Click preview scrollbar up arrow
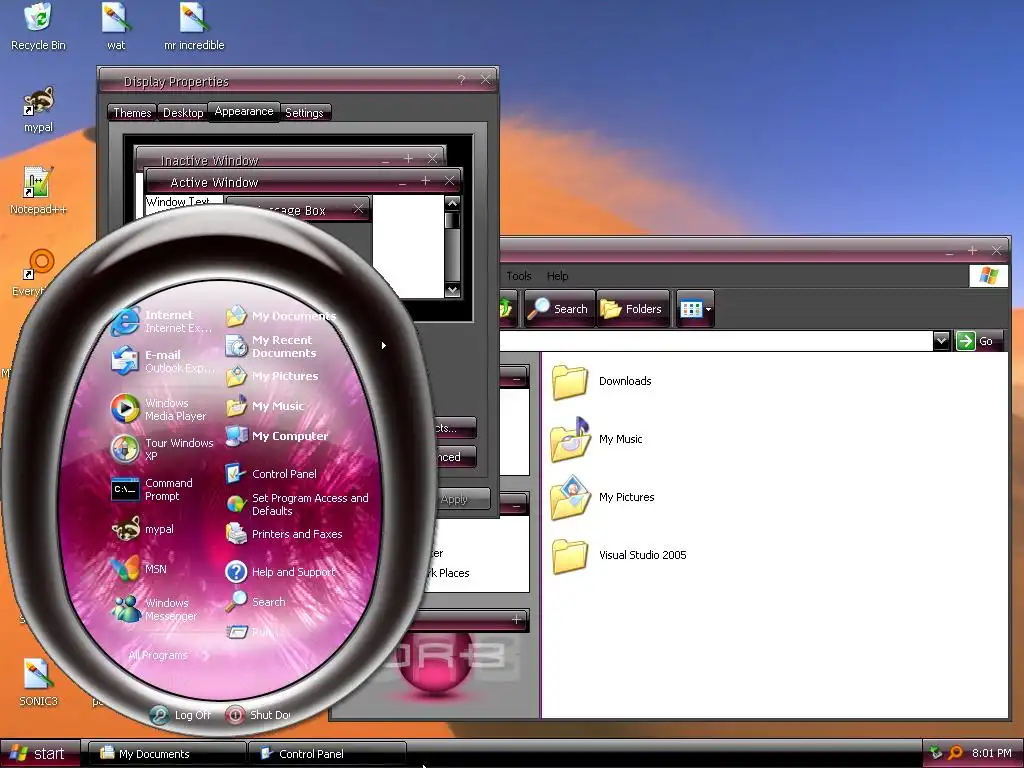Image resolution: width=1024 pixels, height=768 pixels. (x=452, y=203)
